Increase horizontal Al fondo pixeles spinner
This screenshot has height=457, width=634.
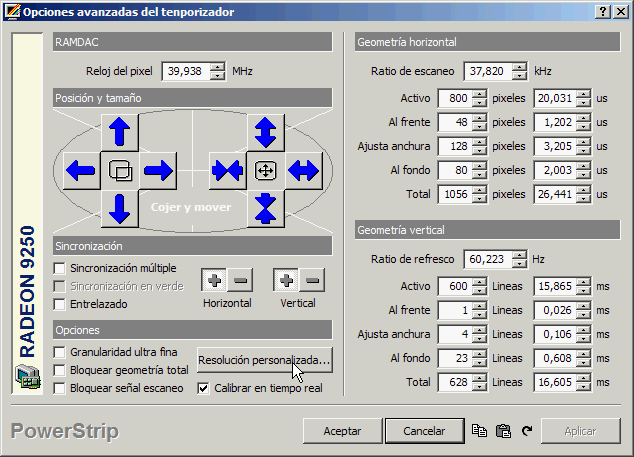click(479, 166)
